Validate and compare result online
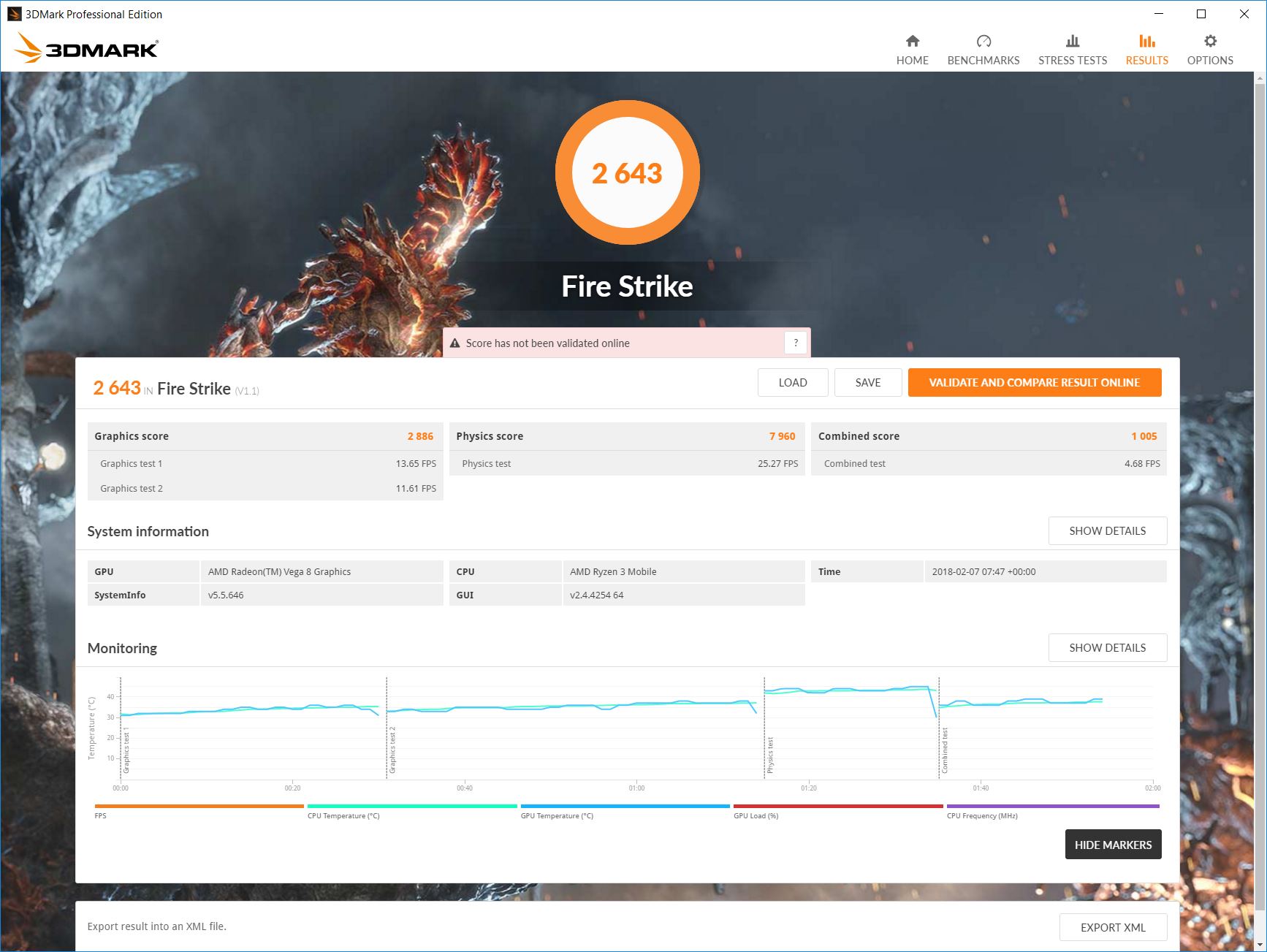This screenshot has height=952, width=1267. click(1035, 383)
